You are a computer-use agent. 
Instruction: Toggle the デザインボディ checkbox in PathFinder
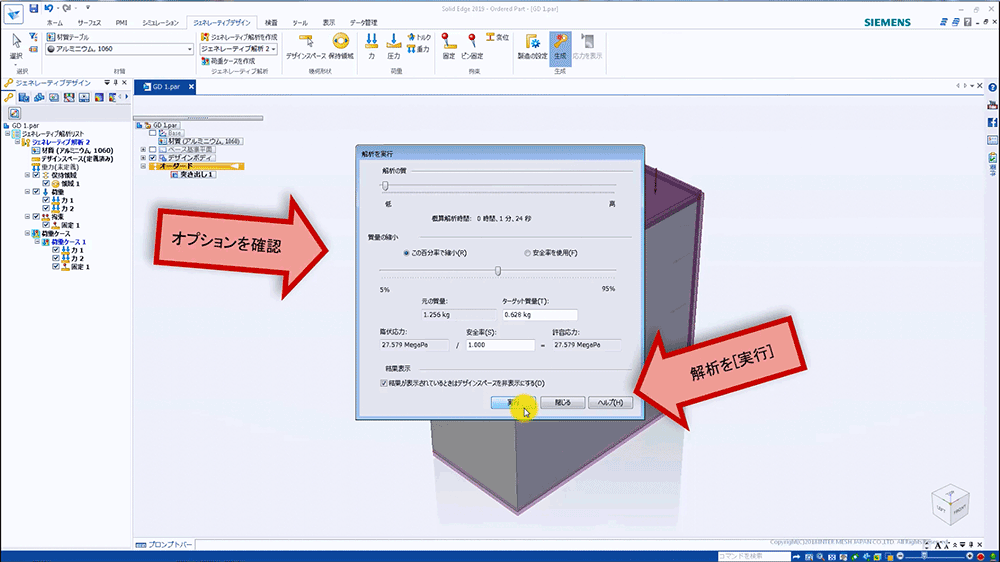coord(152,158)
